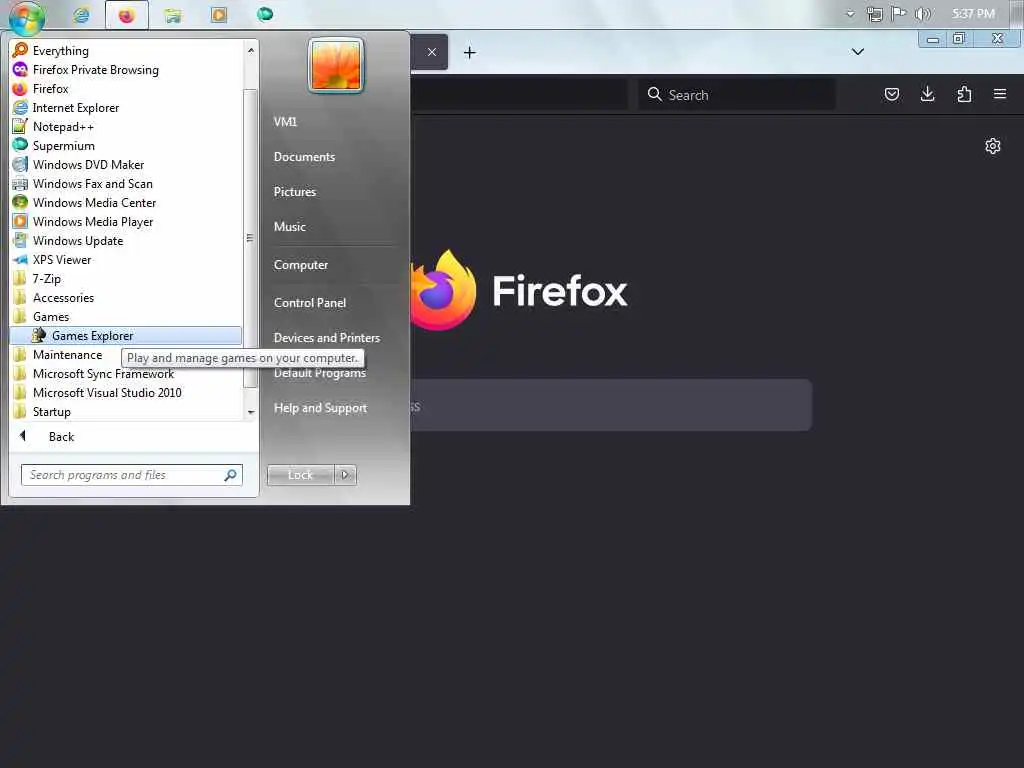Open Firefox Extensions puzzle icon

pos(964,94)
